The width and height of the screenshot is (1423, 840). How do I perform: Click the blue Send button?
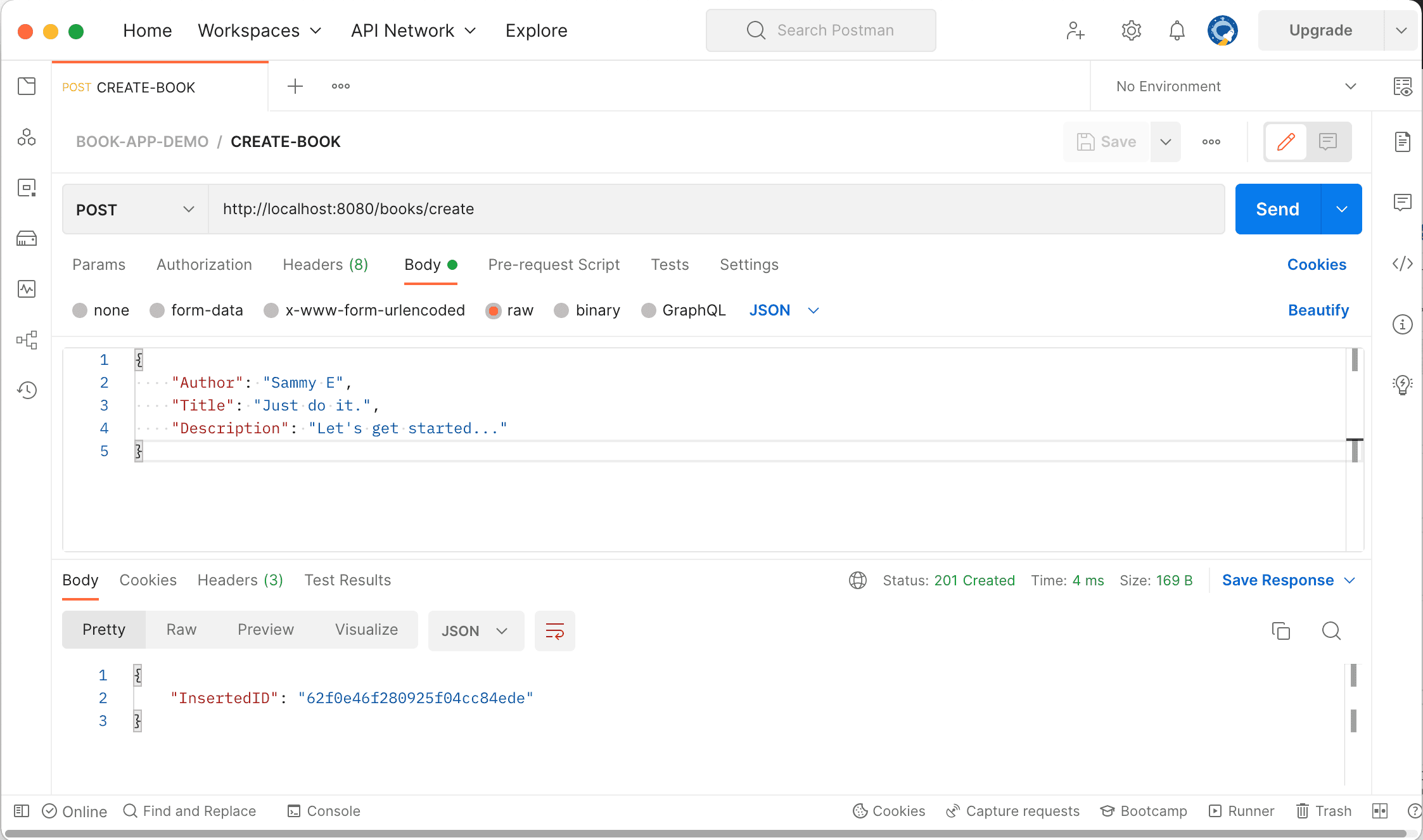pos(1277,210)
